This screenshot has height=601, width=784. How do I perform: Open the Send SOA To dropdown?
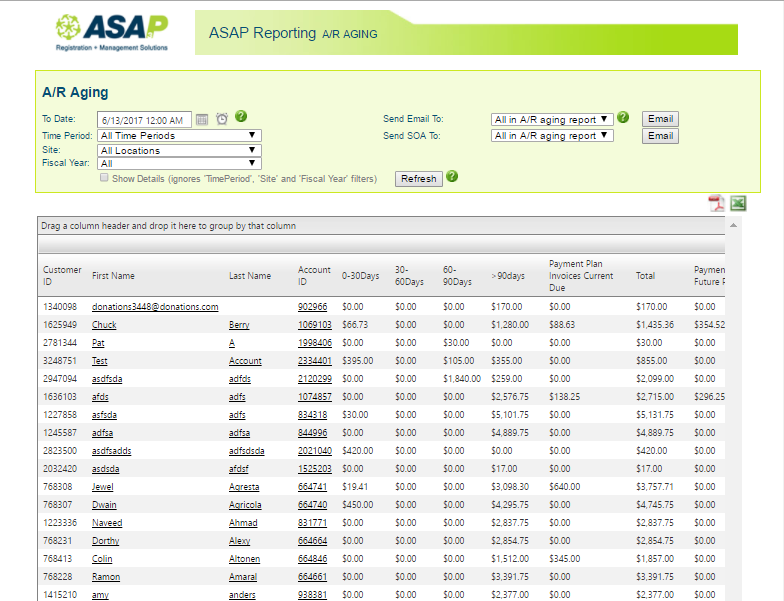click(x=552, y=136)
